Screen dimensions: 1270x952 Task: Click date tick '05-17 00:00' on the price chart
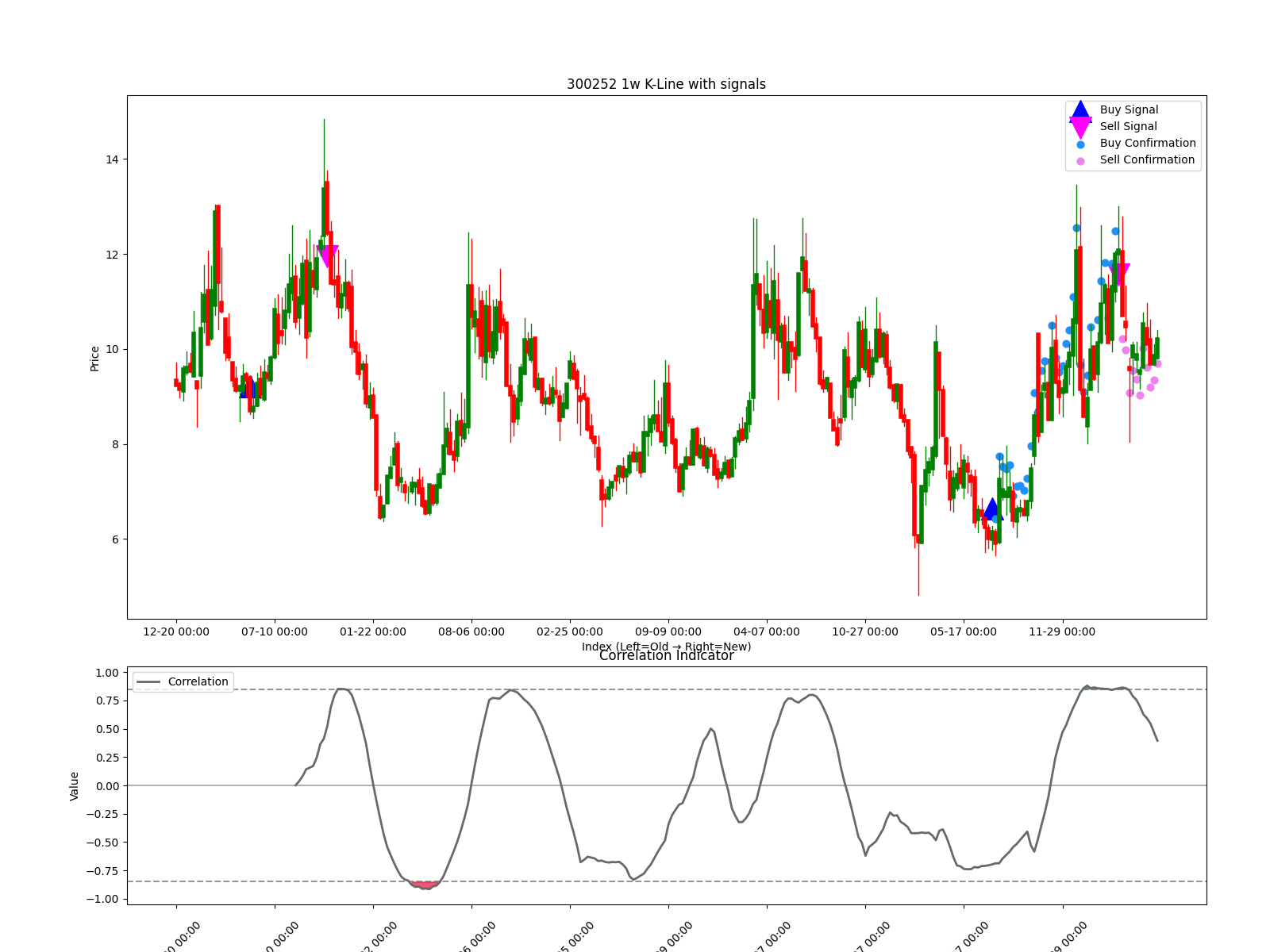[x=964, y=631]
